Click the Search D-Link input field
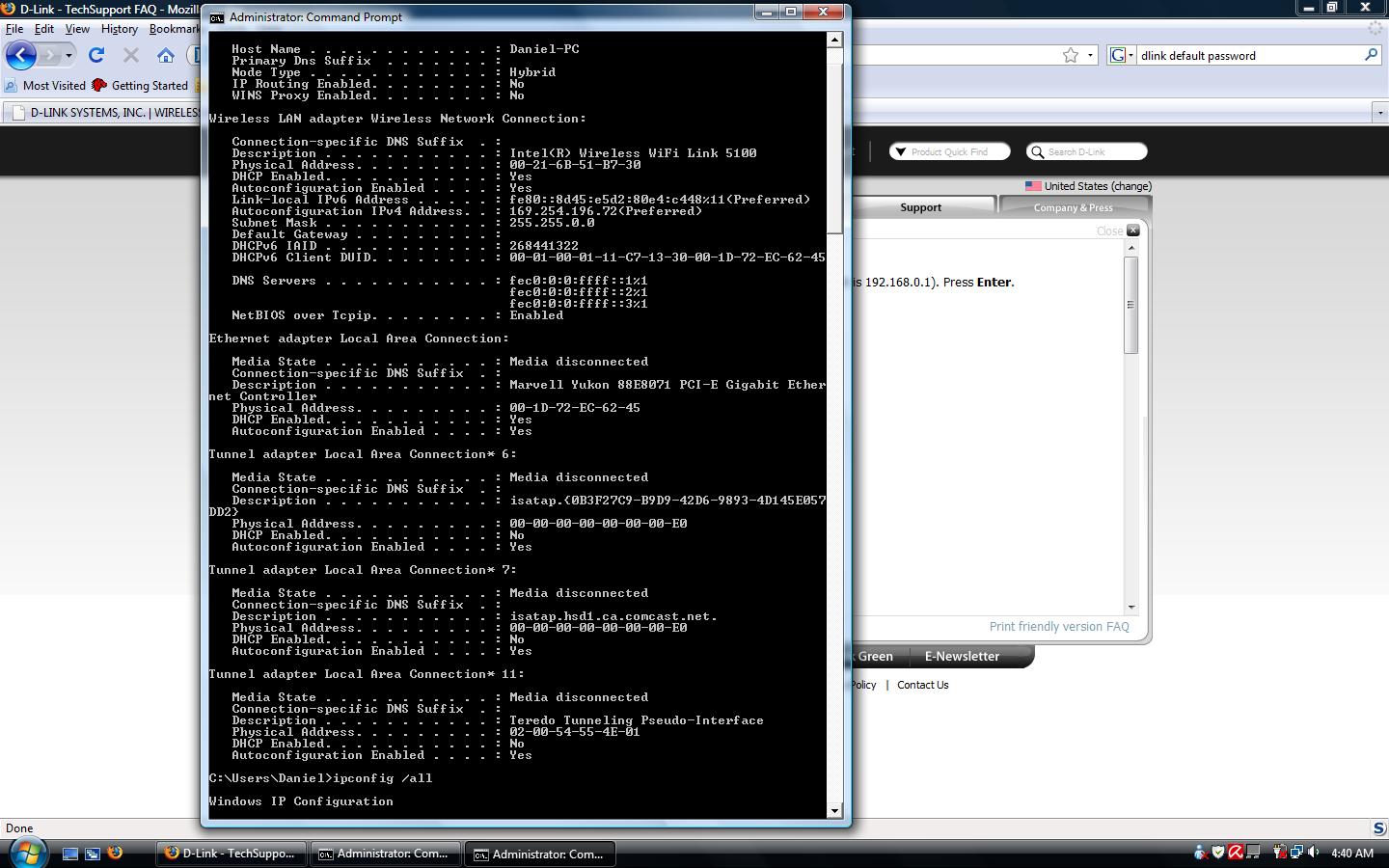The image size is (1389, 868). coord(1086,151)
